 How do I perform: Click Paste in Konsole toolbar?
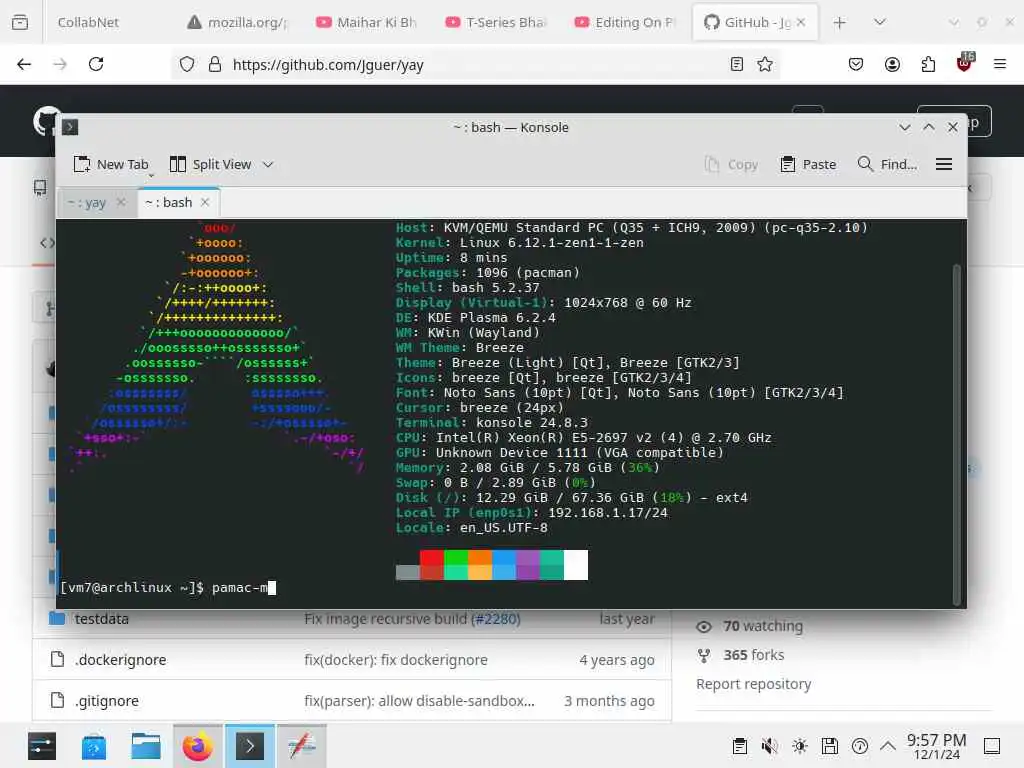pos(808,165)
